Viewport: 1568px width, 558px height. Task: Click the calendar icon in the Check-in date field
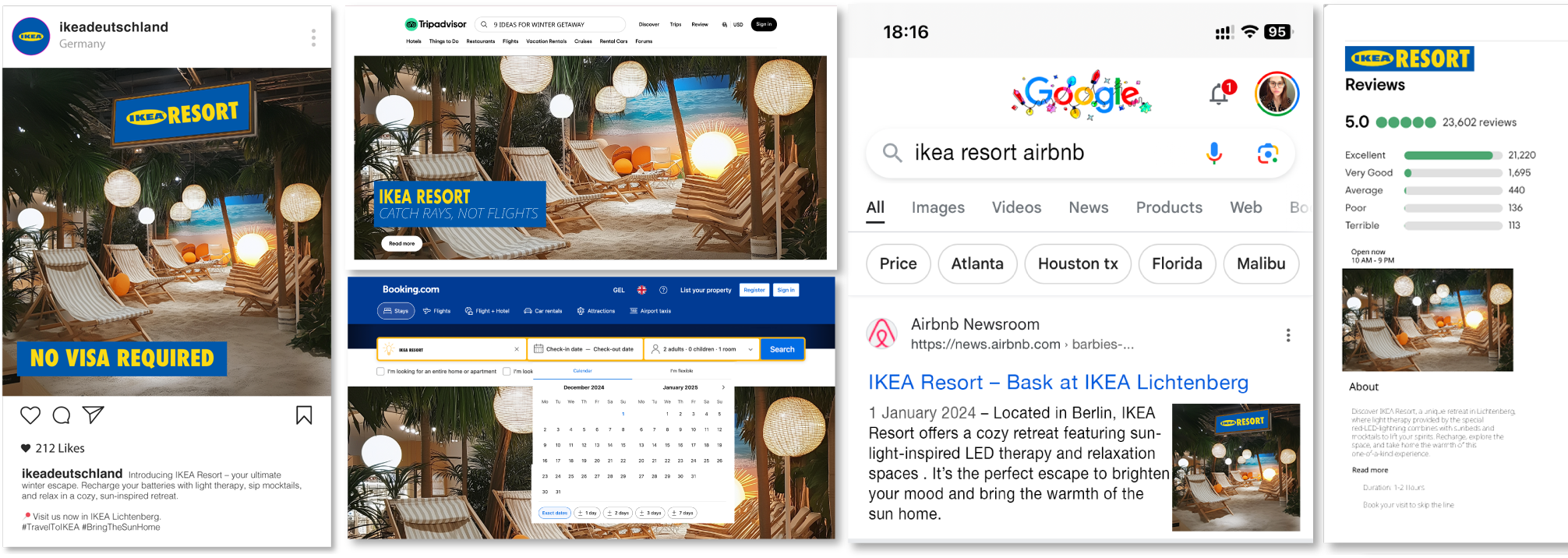click(x=539, y=349)
